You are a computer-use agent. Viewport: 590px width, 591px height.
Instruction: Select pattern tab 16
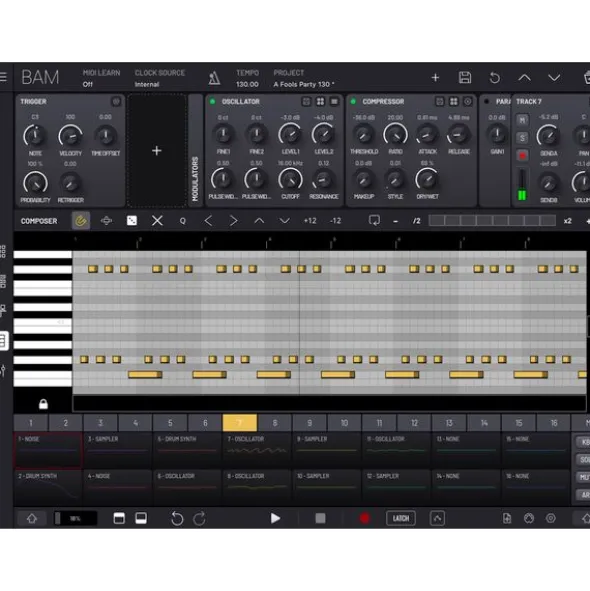tap(554, 423)
